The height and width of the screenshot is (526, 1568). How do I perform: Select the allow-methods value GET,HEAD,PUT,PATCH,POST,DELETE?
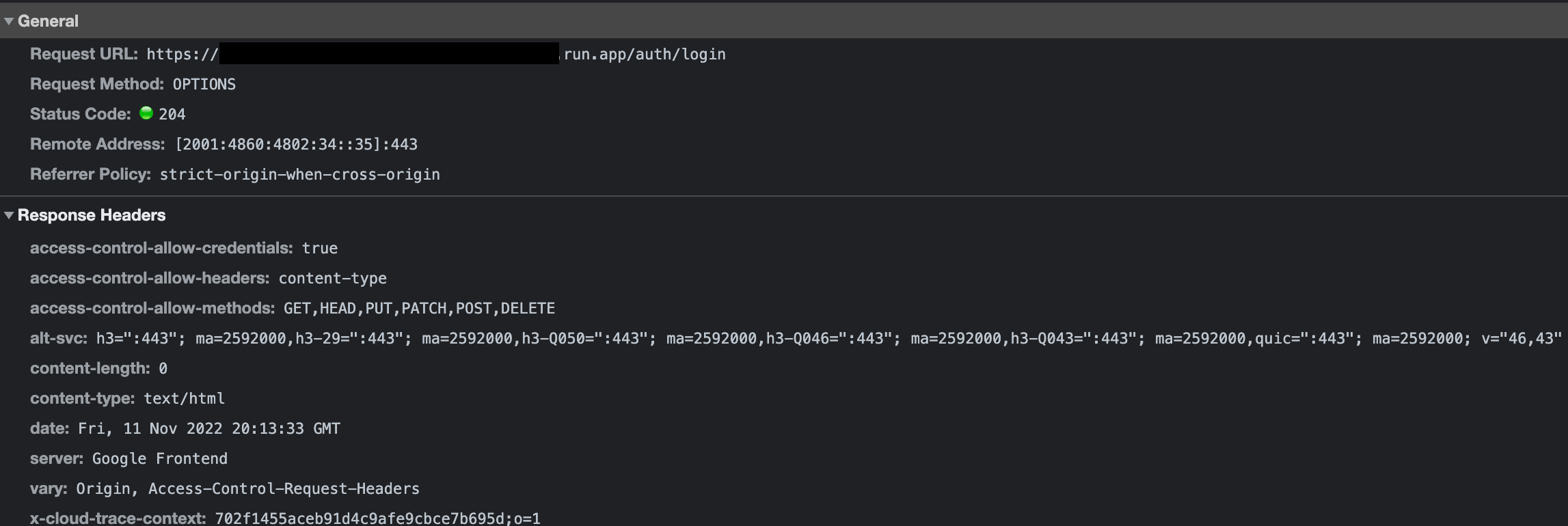419,308
